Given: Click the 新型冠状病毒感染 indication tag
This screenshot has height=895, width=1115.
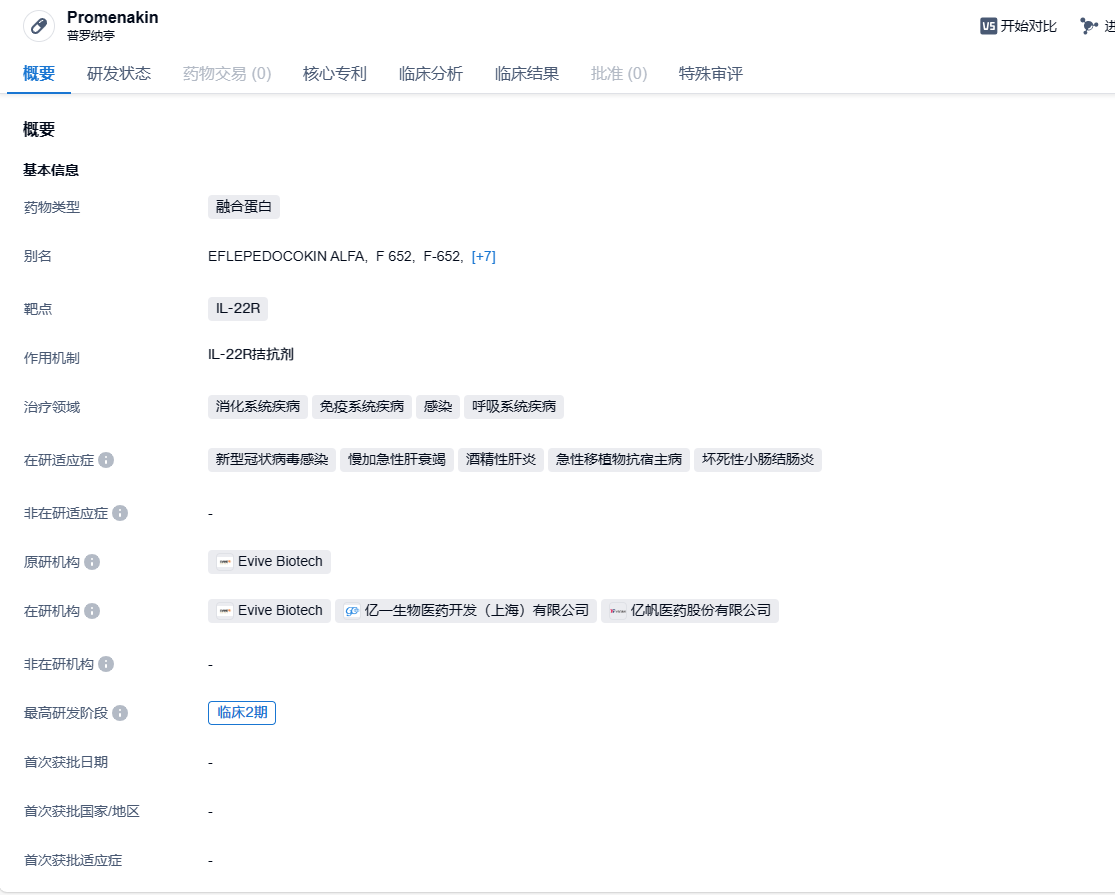Looking at the screenshot, I should [x=272, y=460].
